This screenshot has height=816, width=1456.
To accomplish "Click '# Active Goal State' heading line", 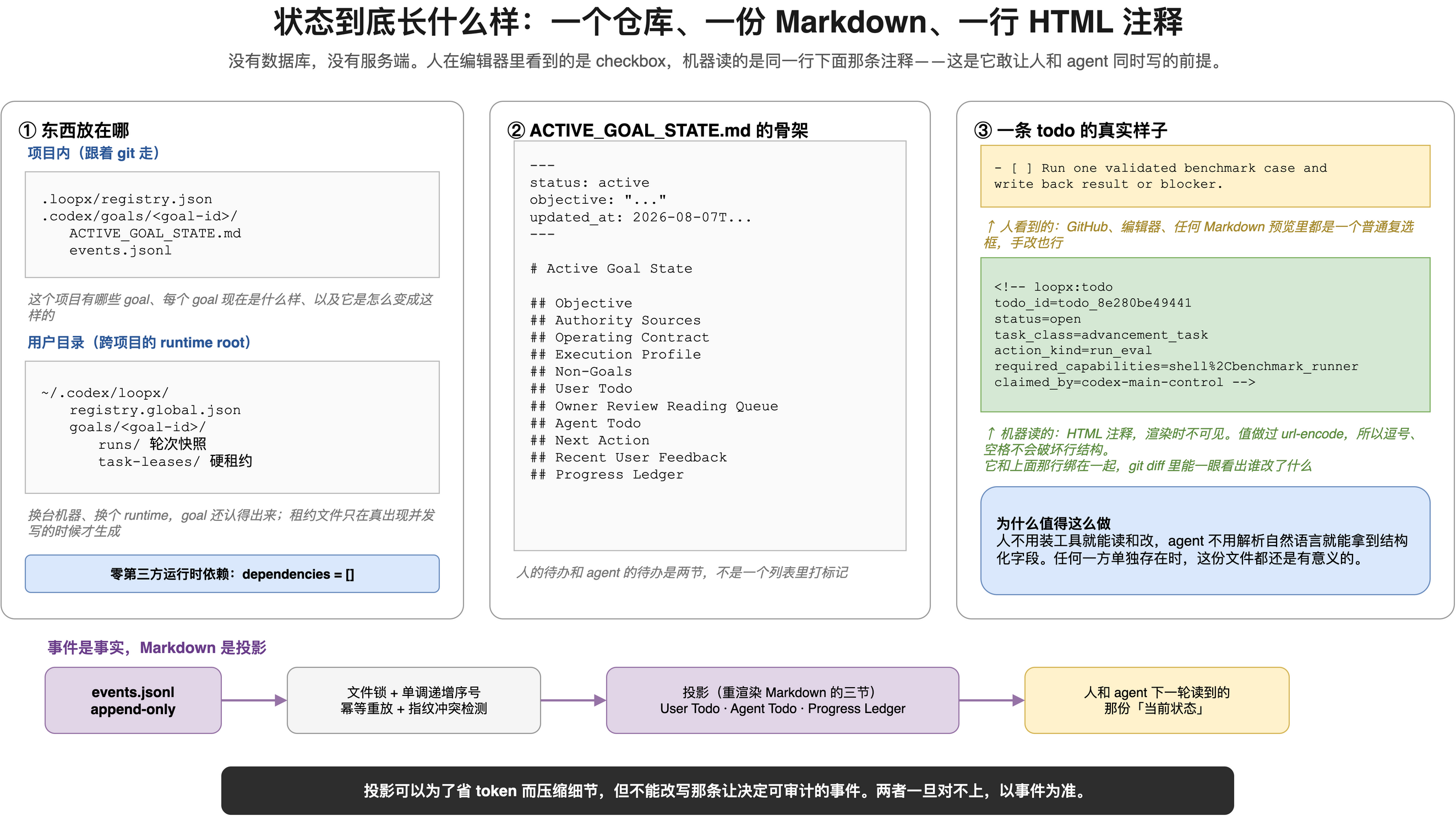I will click(x=611, y=269).
